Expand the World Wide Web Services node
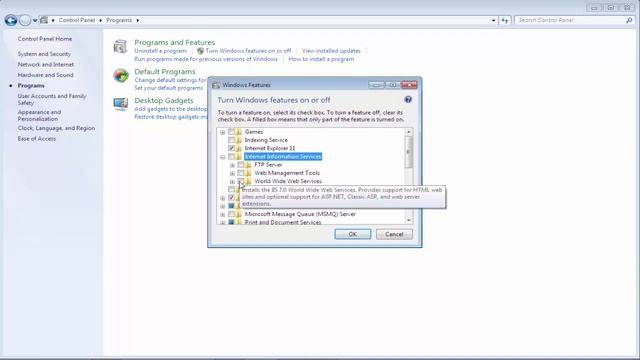Viewport: 640px width, 360px height. coord(232,181)
